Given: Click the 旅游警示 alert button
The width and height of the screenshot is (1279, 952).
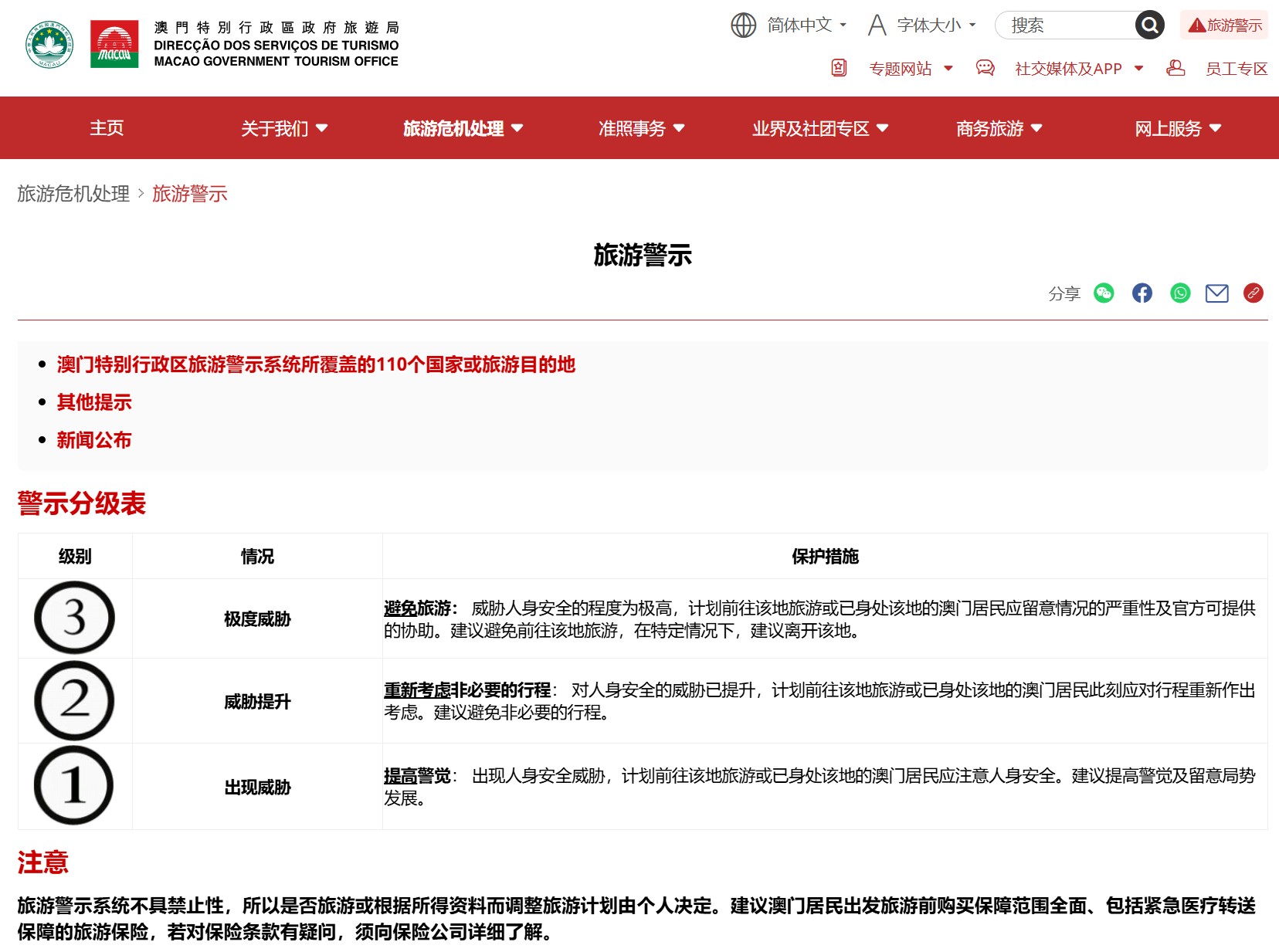Looking at the screenshot, I should 1224,25.
